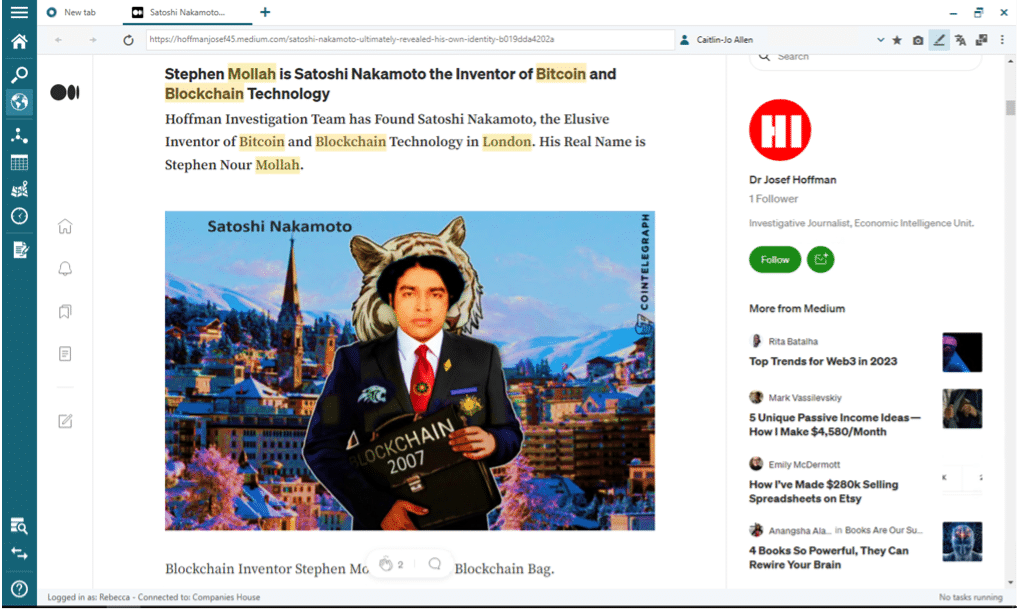This screenshot has width=1020, height=614.
Task: Open Dr Josef Hoffman's profile name link
Action: (792, 180)
